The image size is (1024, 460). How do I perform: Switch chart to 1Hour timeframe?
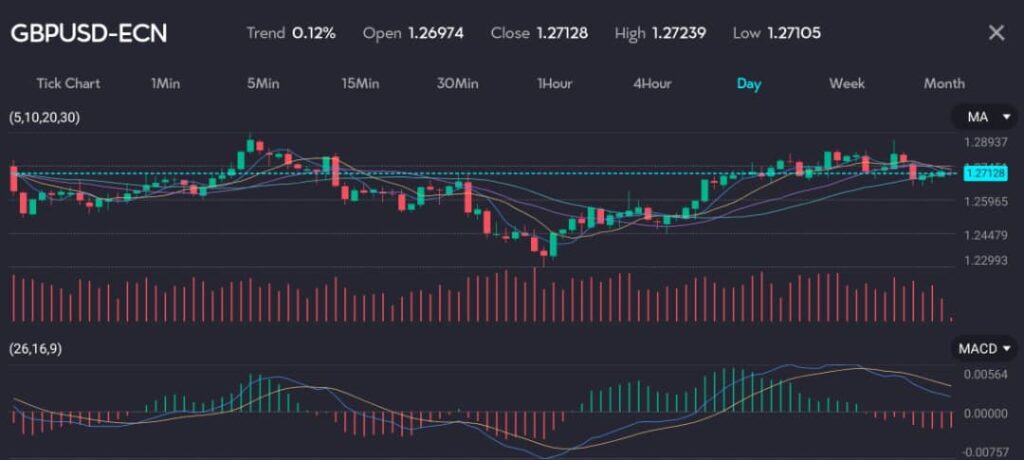(554, 83)
